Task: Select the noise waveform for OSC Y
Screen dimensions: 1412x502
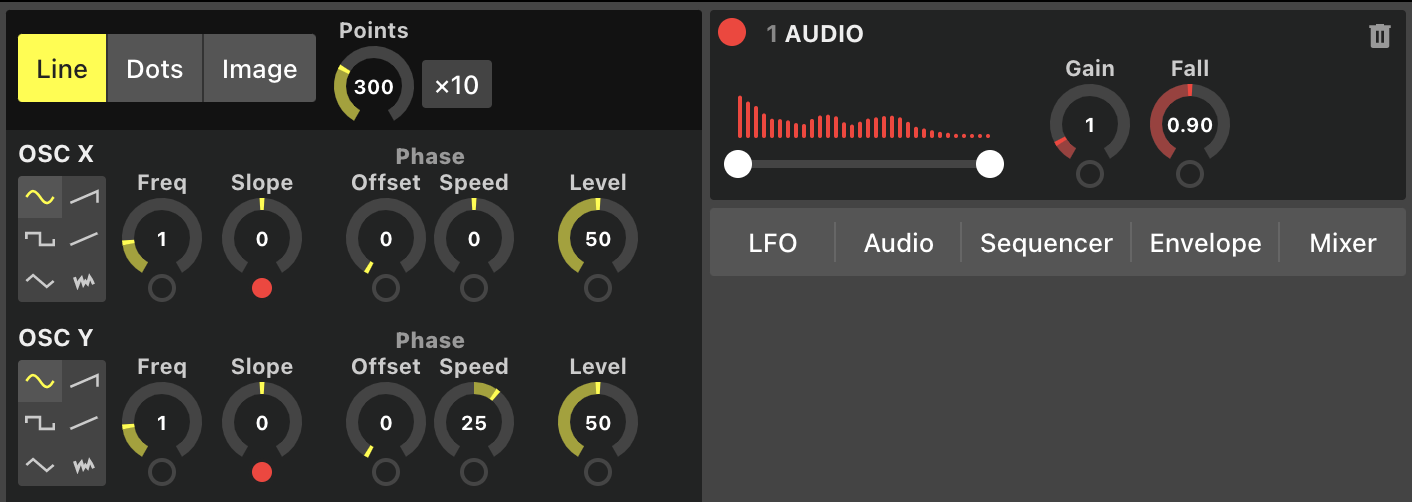Action: 84,465
